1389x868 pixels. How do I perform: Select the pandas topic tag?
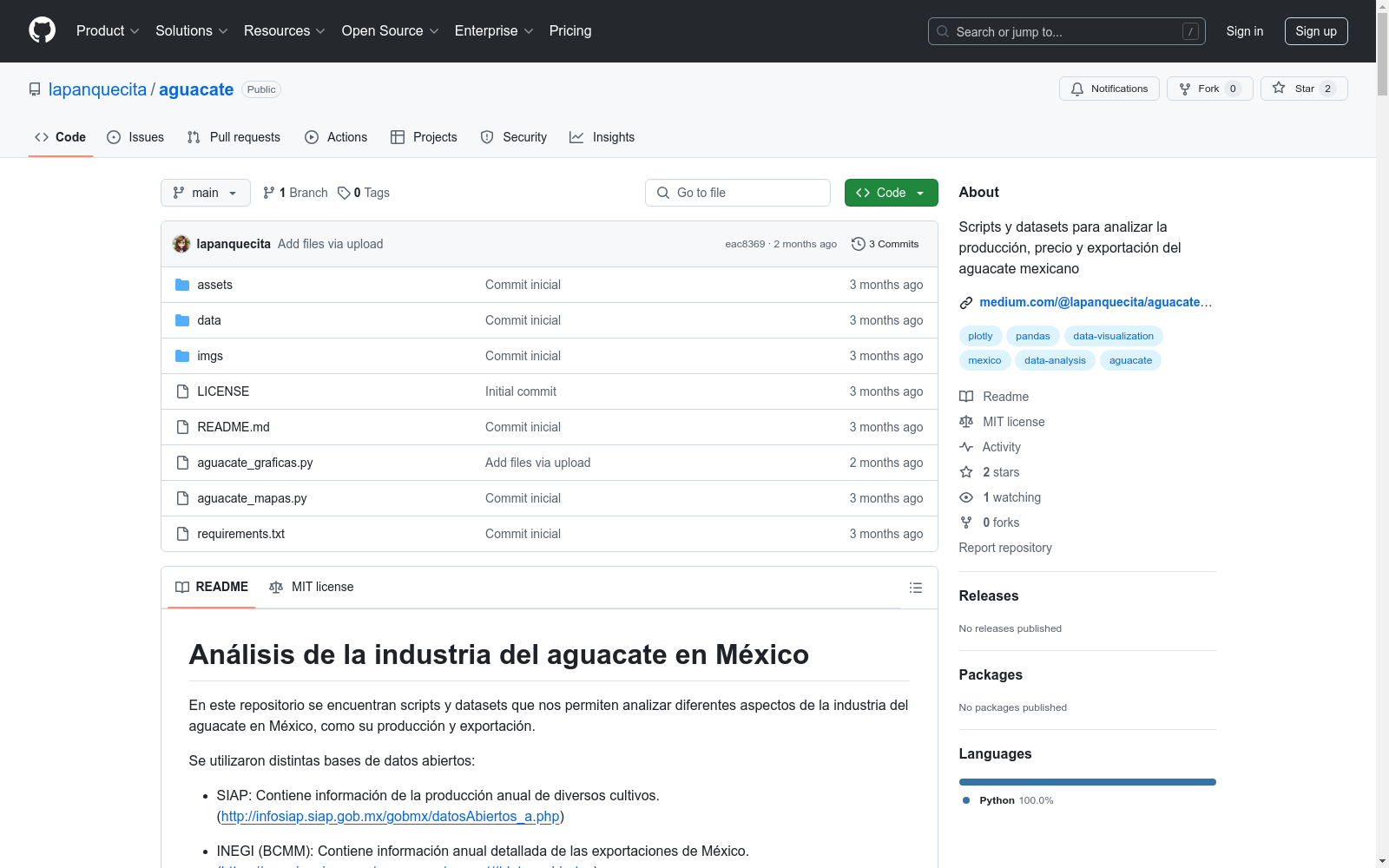[x=1033, y=336]
